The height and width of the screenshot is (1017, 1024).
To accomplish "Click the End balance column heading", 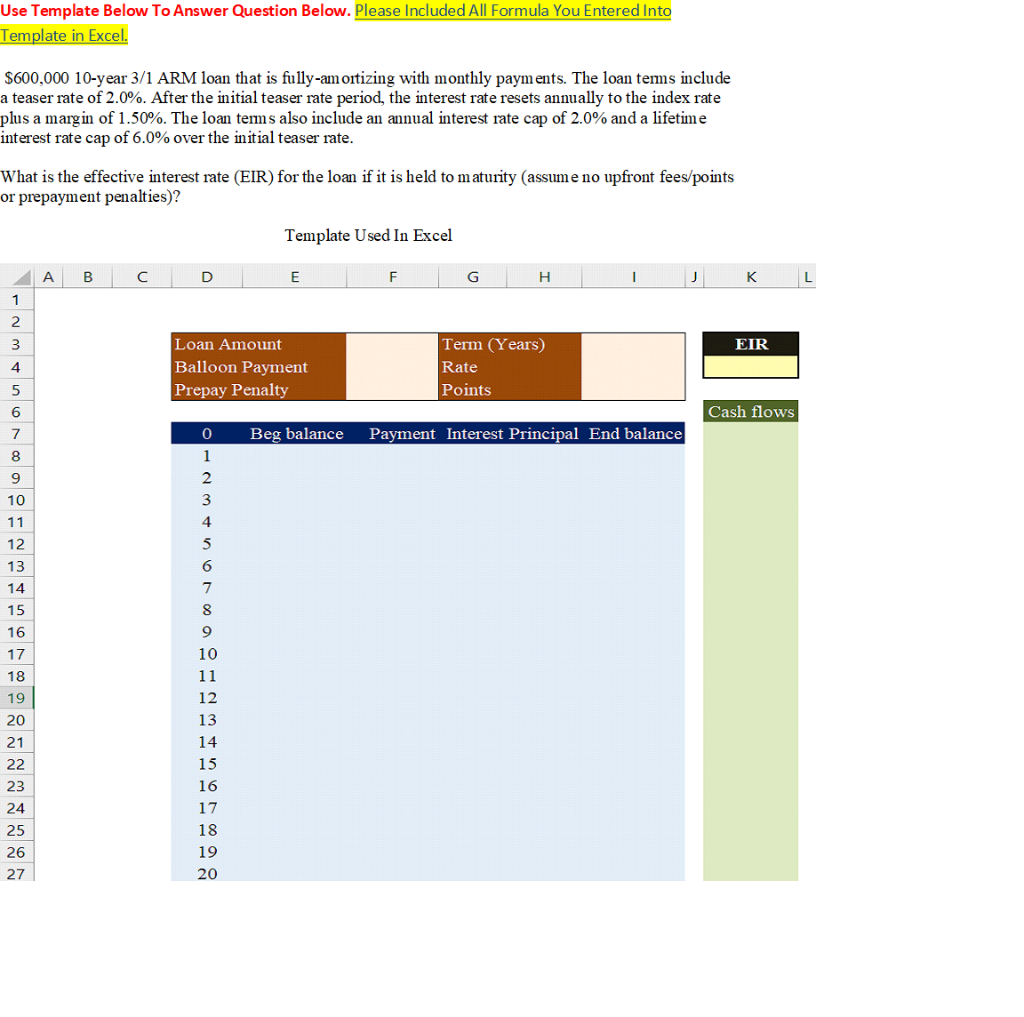I will [635, 434].
